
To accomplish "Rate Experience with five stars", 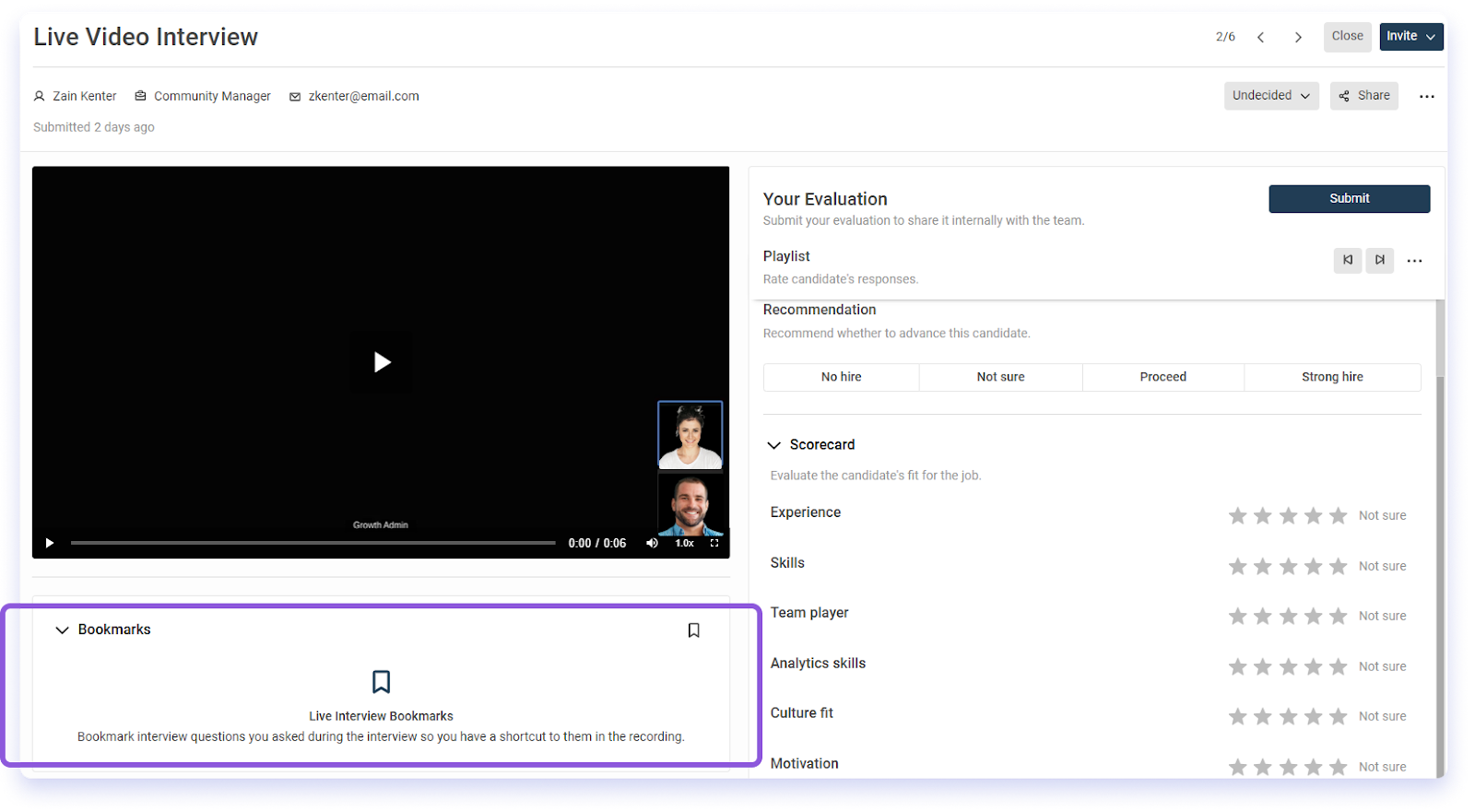I will (1338, 516).
